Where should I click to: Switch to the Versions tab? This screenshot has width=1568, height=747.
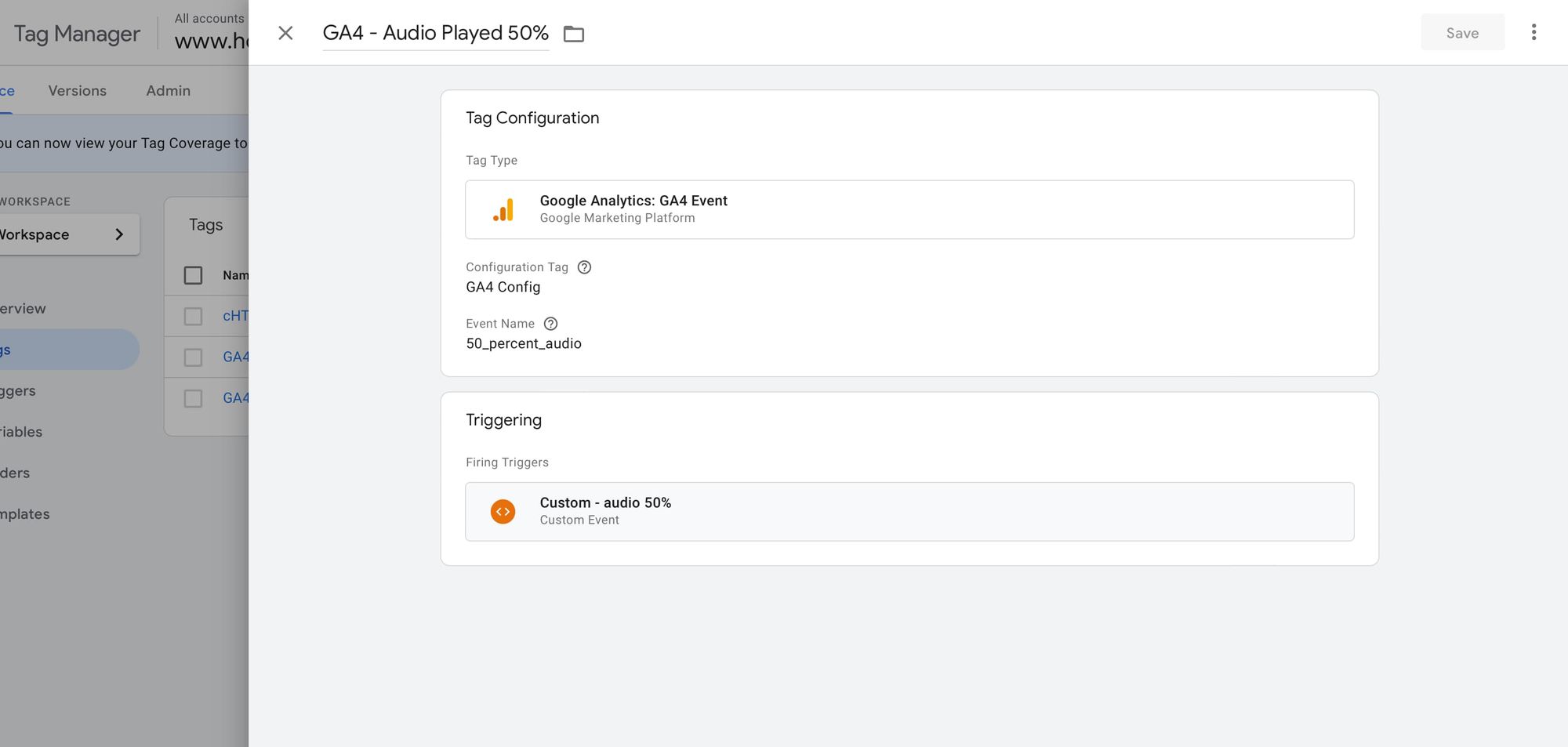[x=77, y=91]
